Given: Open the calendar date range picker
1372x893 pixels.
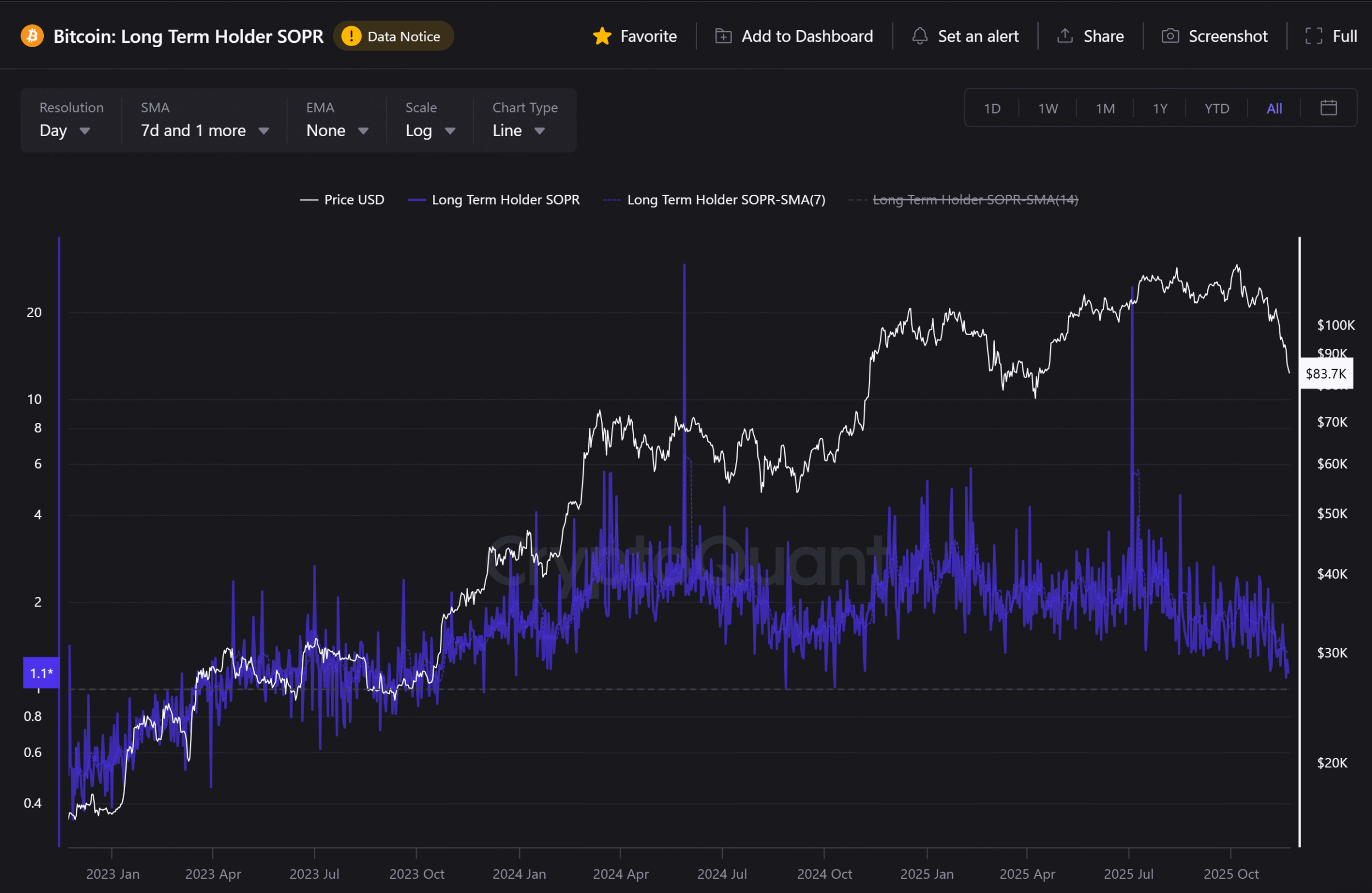Looking at the screenshot, I should pos(1328,108).
